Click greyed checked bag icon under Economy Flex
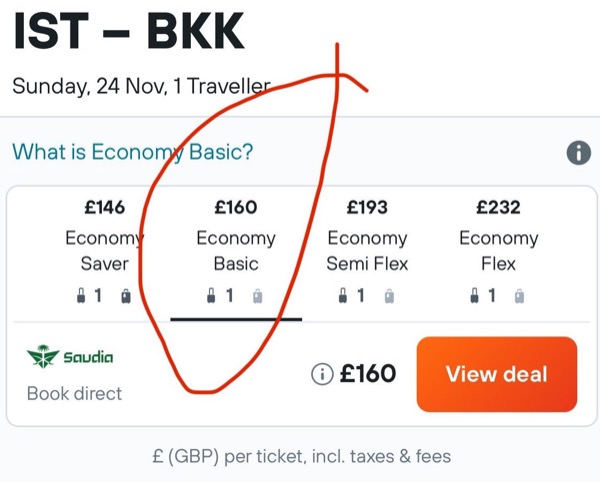This screenshot has width=600, height=482. coord(519,296)
